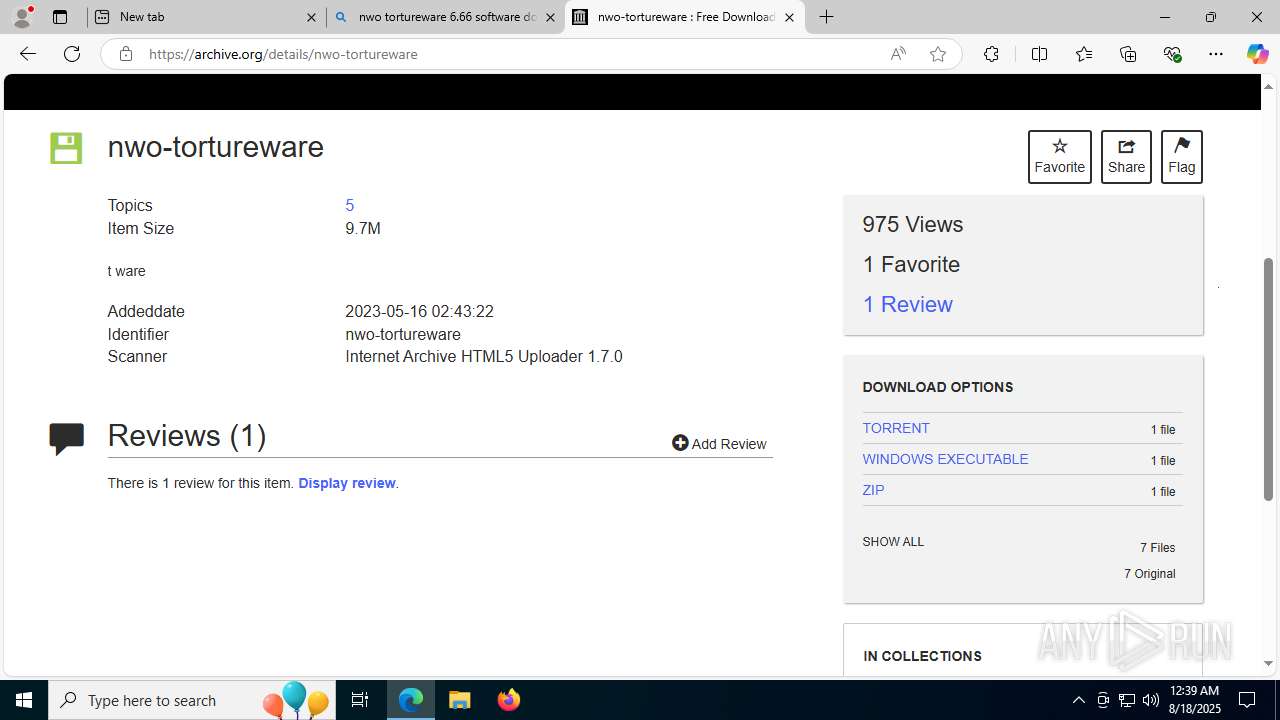Open volume control in system tray

(x=1150, y=700)
